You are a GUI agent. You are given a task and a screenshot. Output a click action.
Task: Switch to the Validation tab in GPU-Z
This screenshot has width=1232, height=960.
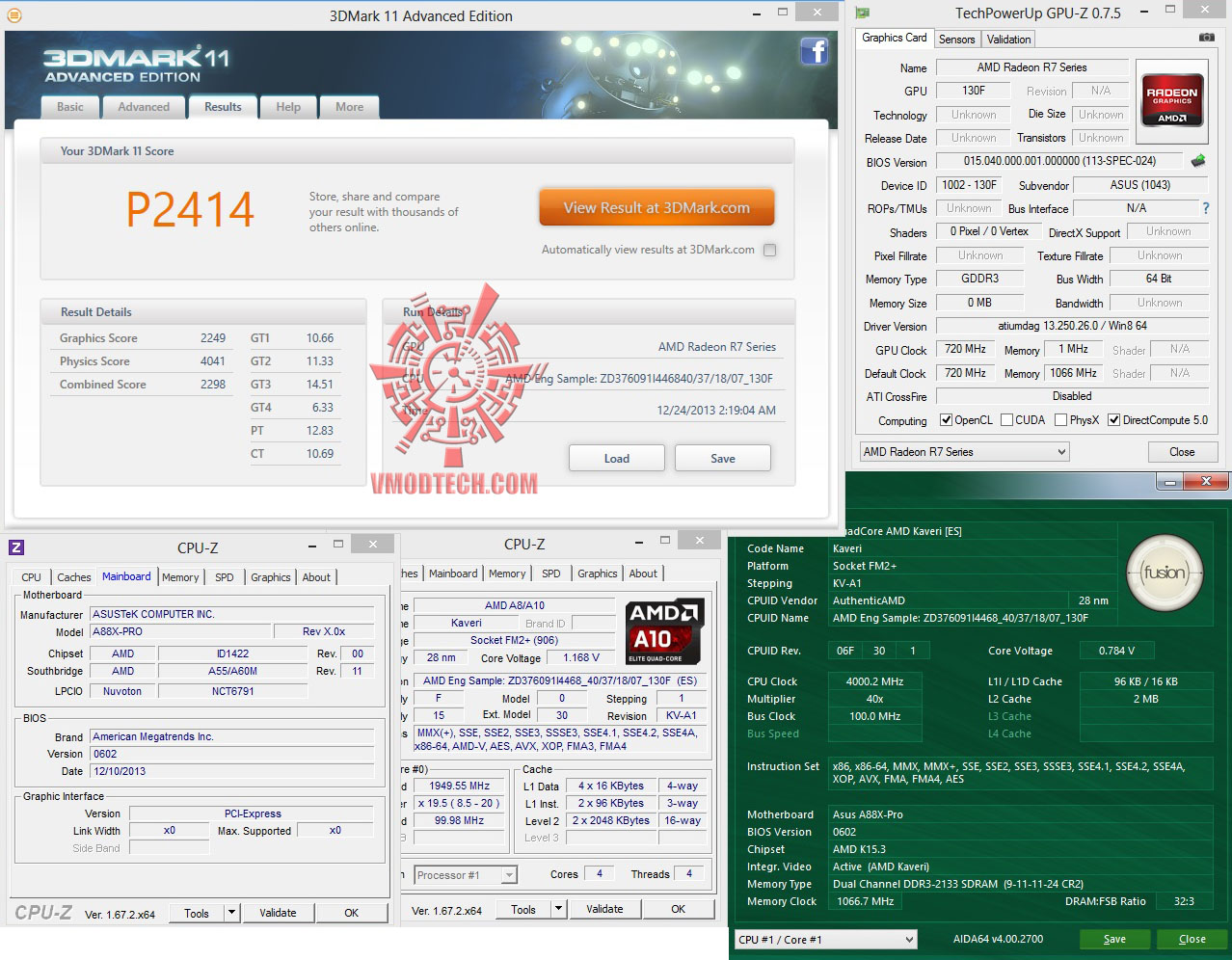click(1008, 40)
